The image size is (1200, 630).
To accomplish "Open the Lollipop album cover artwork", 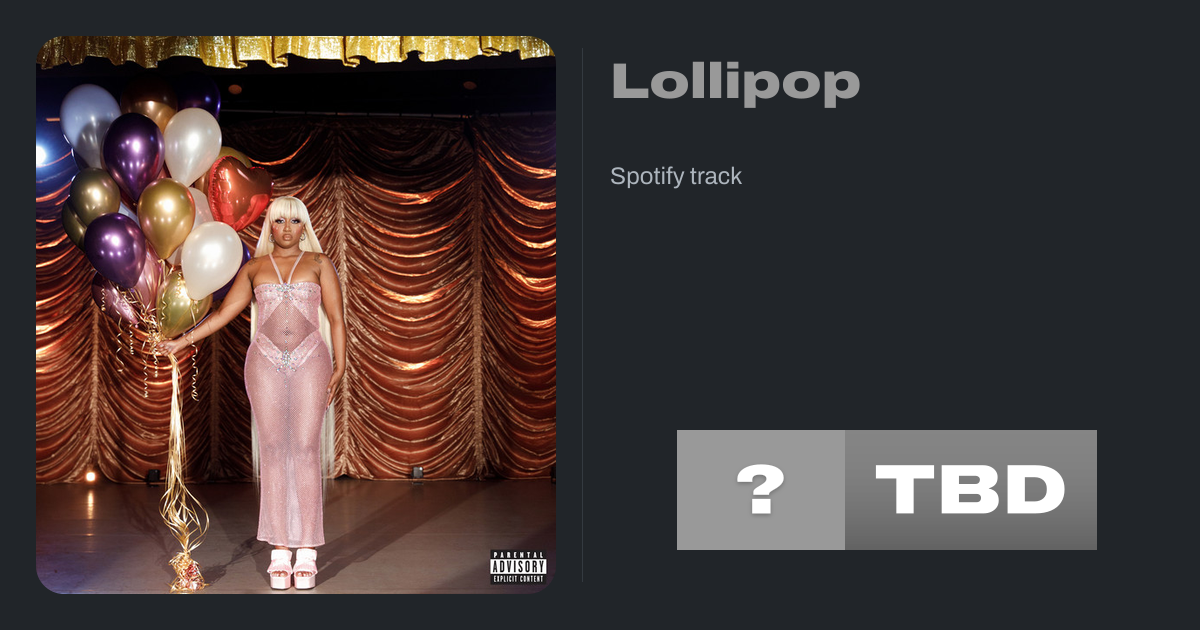I will pos(296,315).
